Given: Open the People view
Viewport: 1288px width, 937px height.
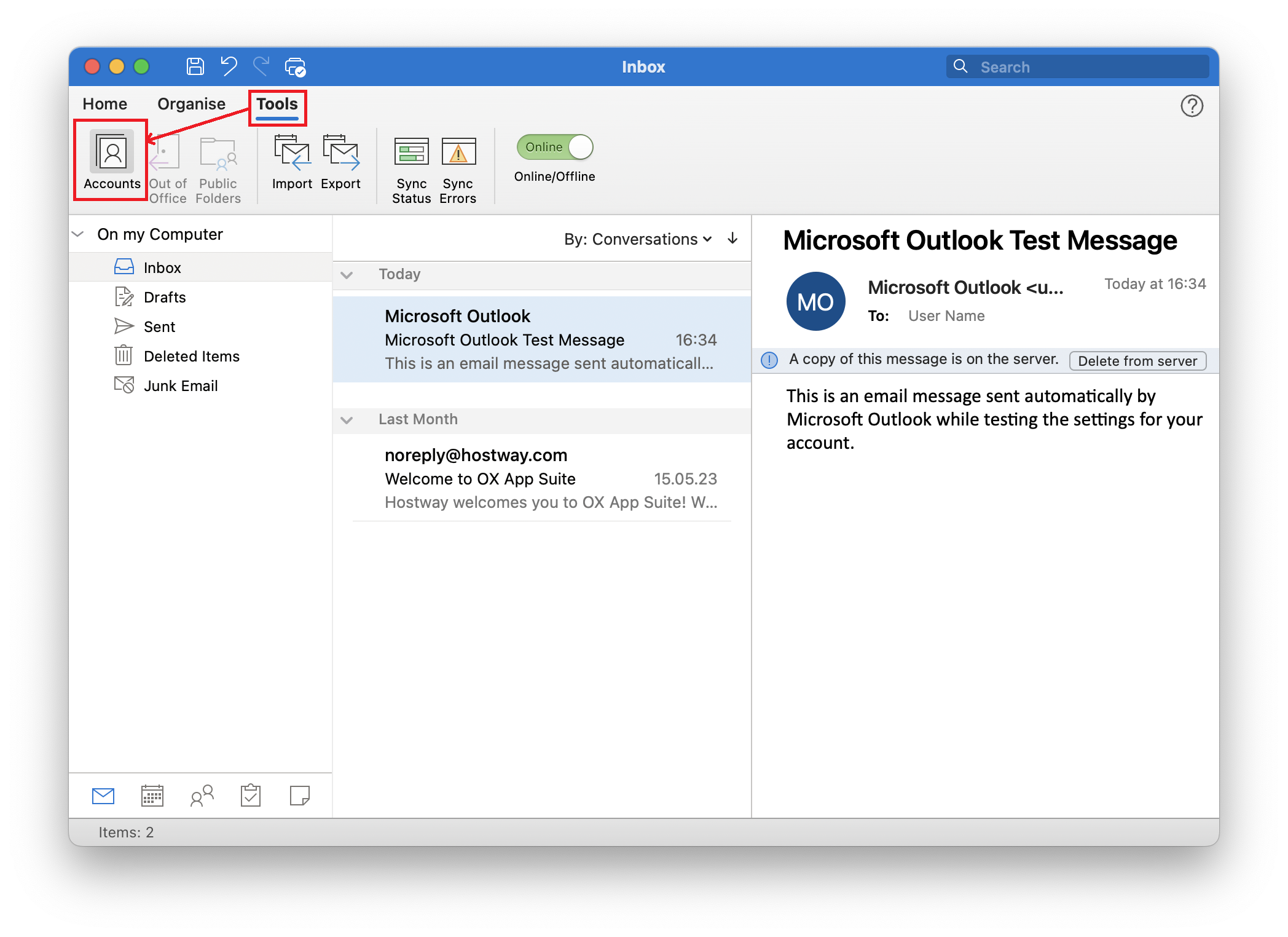Looking at the screenshot, I should pyautogui.click(x=202, y=796).
